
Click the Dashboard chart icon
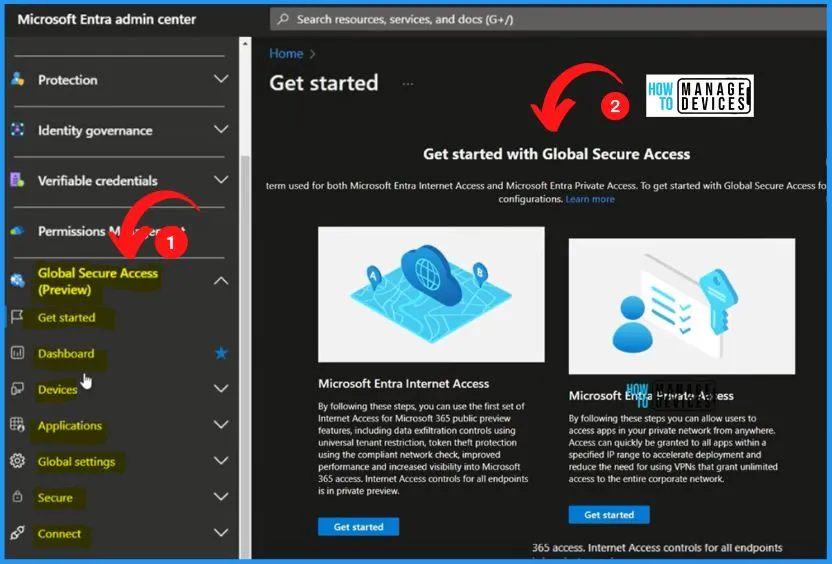18,353
